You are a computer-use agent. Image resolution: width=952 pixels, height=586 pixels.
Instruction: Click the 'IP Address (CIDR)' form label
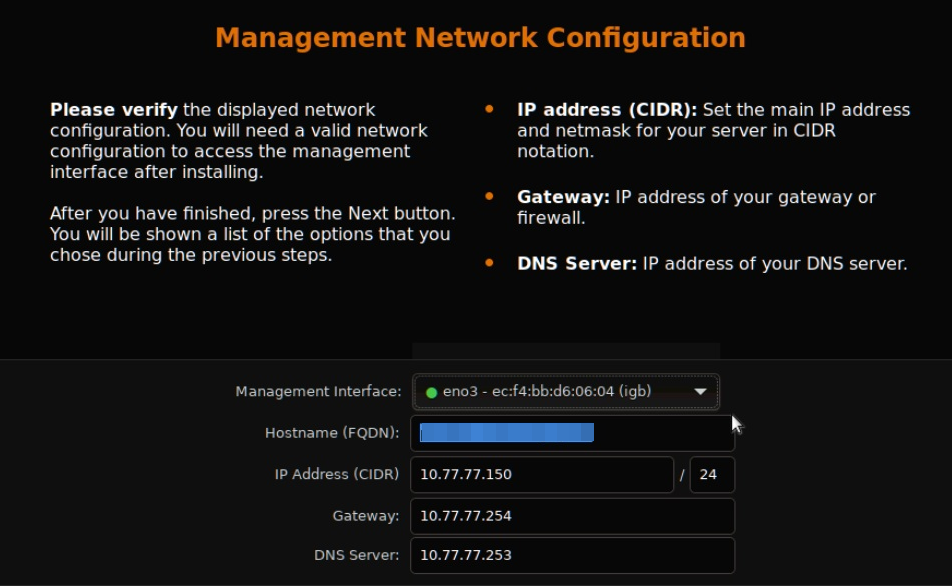pyautogui.click(x=337, y=474)
